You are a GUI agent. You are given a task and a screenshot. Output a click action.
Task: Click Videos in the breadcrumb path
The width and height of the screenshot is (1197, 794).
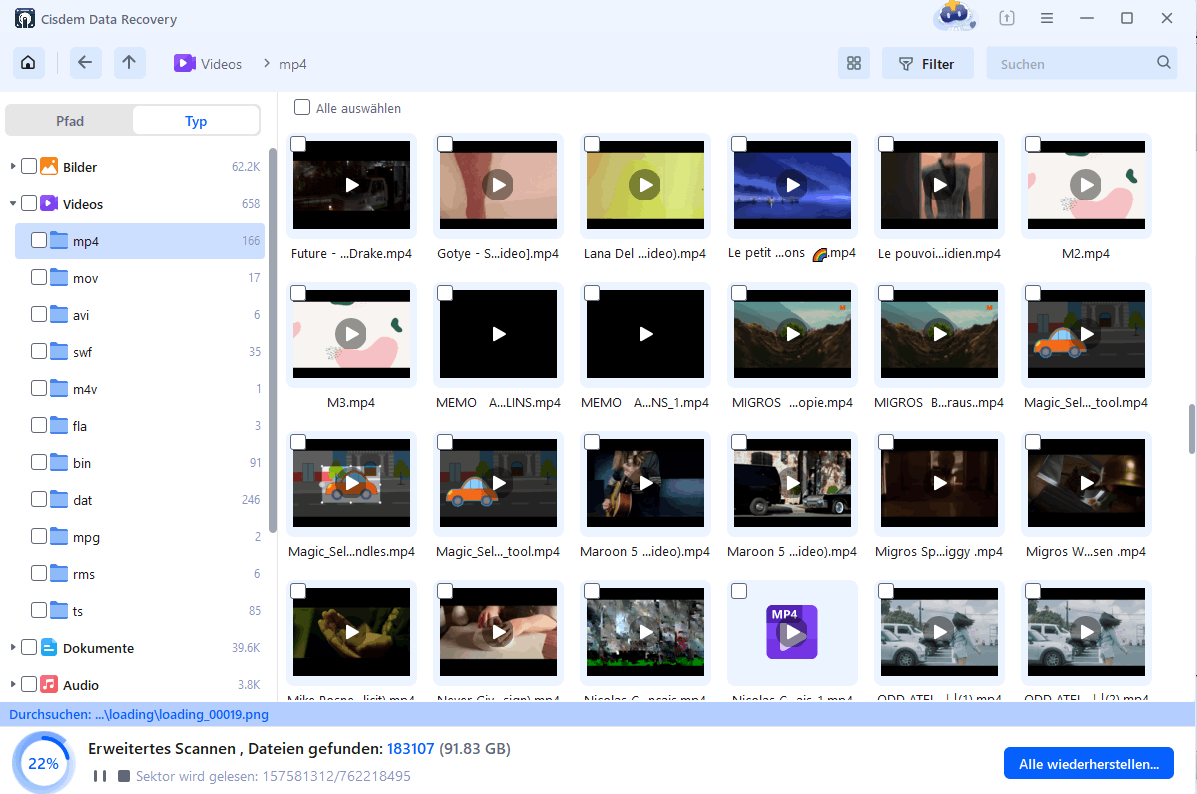pyautogui.click(x=222, y=62)
